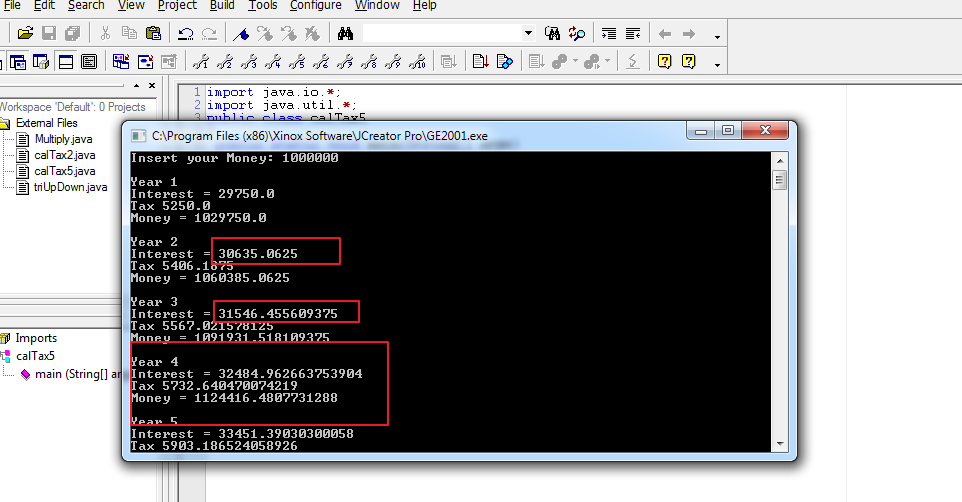Screen dimensions: 962x502
Task: Click the Cut scissors icon
Action: (105, 33)
